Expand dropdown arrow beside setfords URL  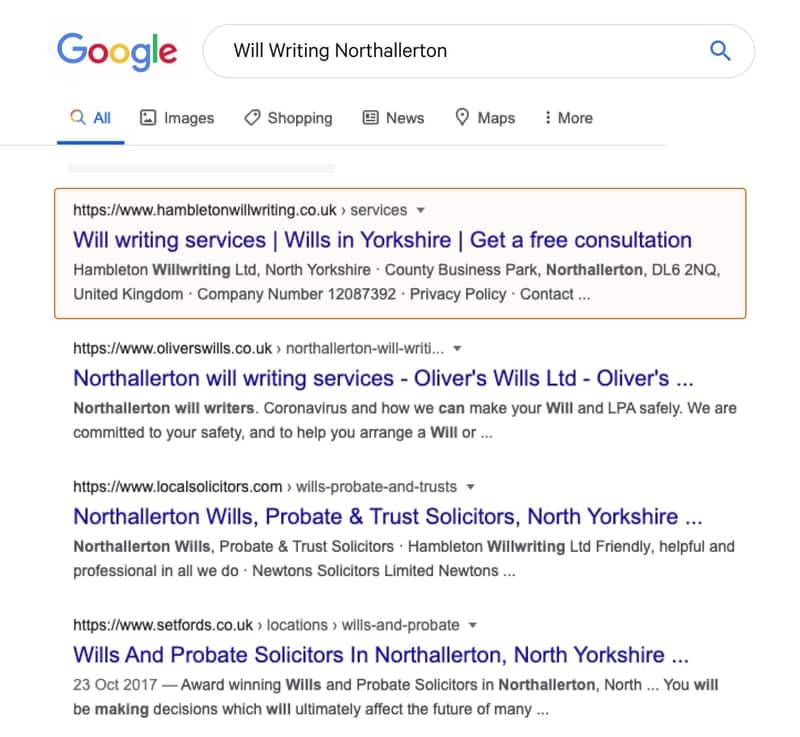tap(472, 625)
